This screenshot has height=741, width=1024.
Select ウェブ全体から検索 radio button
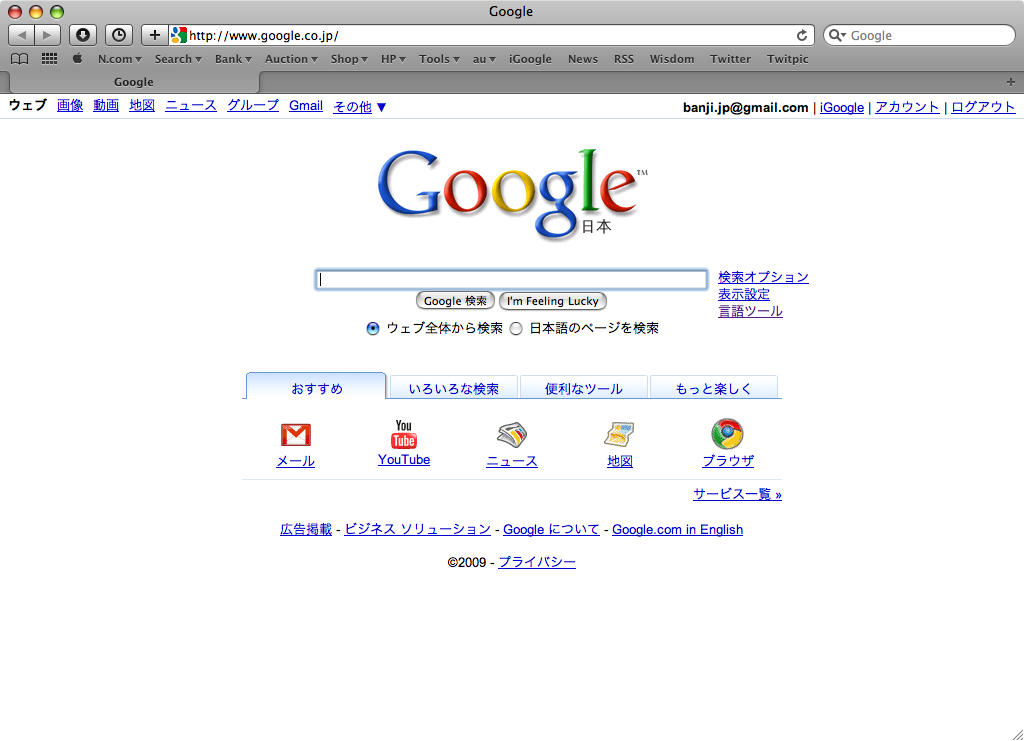[373, 328]
